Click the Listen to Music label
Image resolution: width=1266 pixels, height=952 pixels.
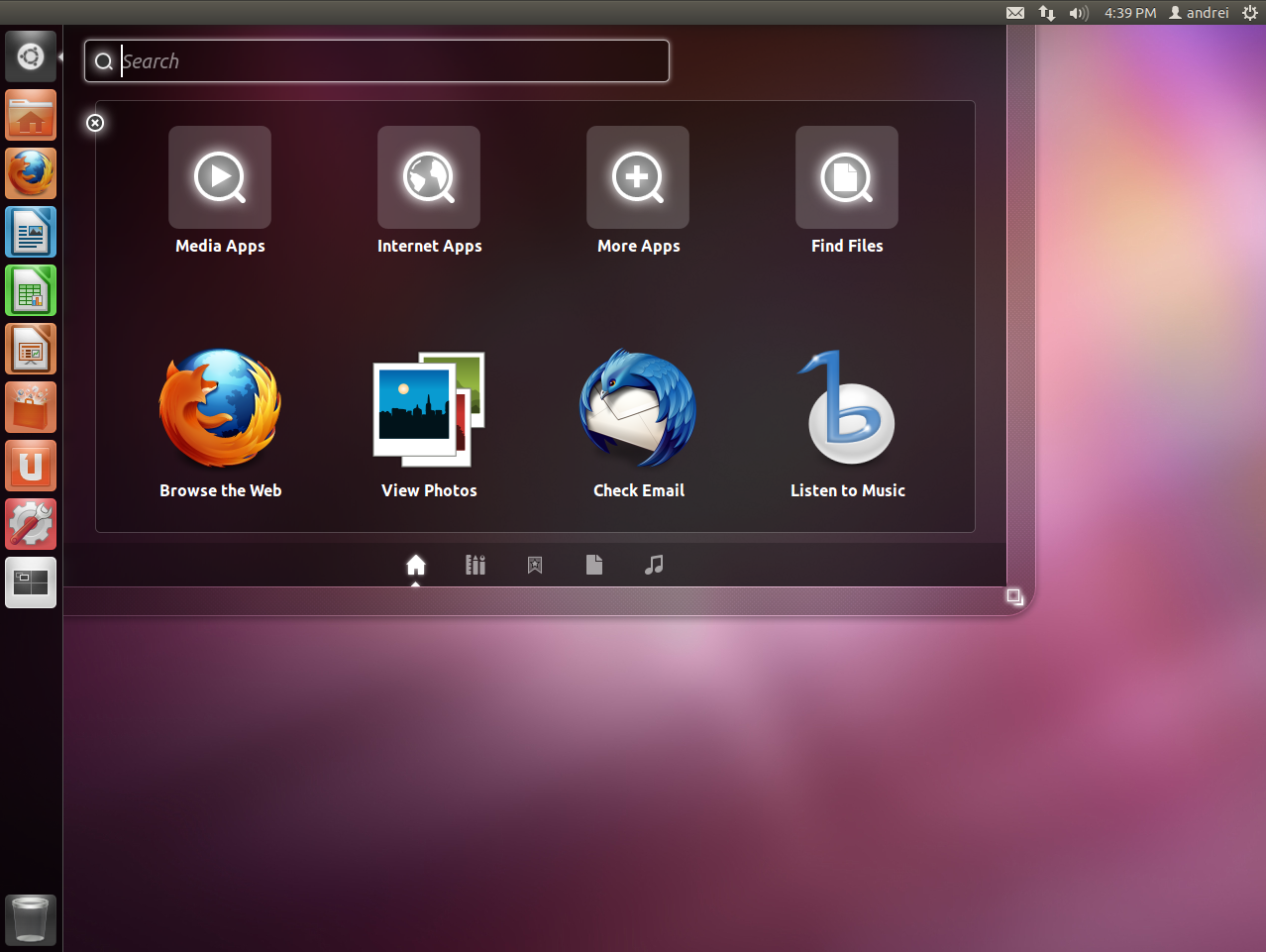(848, 490)
